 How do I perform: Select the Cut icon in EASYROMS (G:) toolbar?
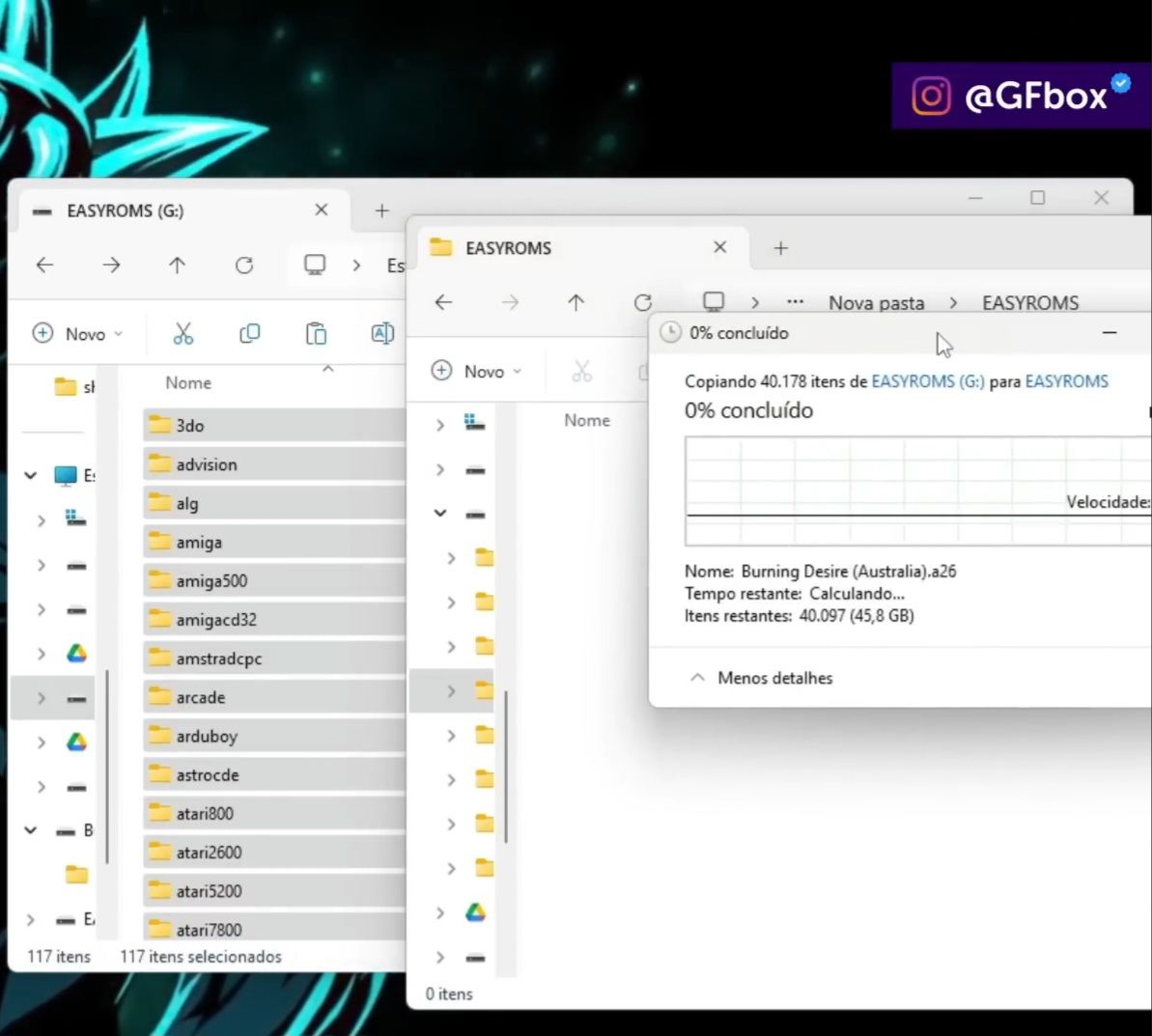pos(183,333)
